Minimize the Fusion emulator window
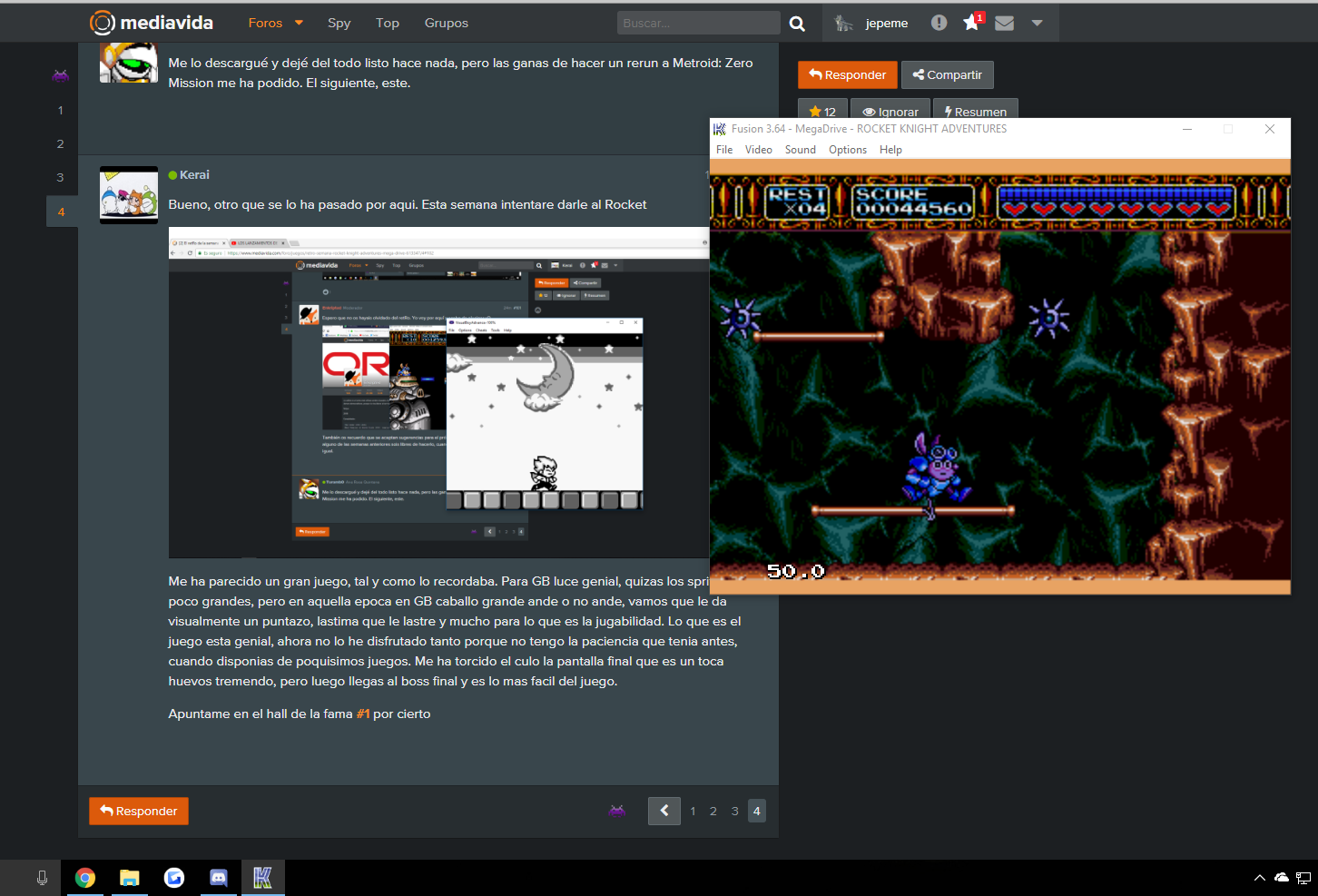The image size is (1318, 896). coord(1187,129)
